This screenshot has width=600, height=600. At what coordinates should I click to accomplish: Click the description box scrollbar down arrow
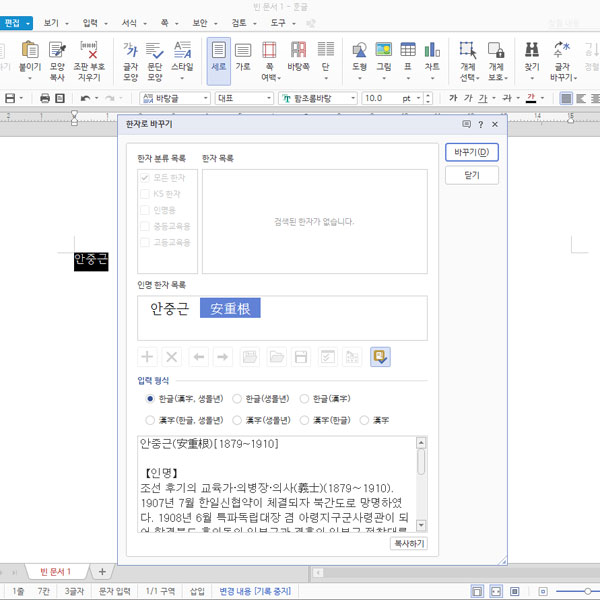pos(421,525)
